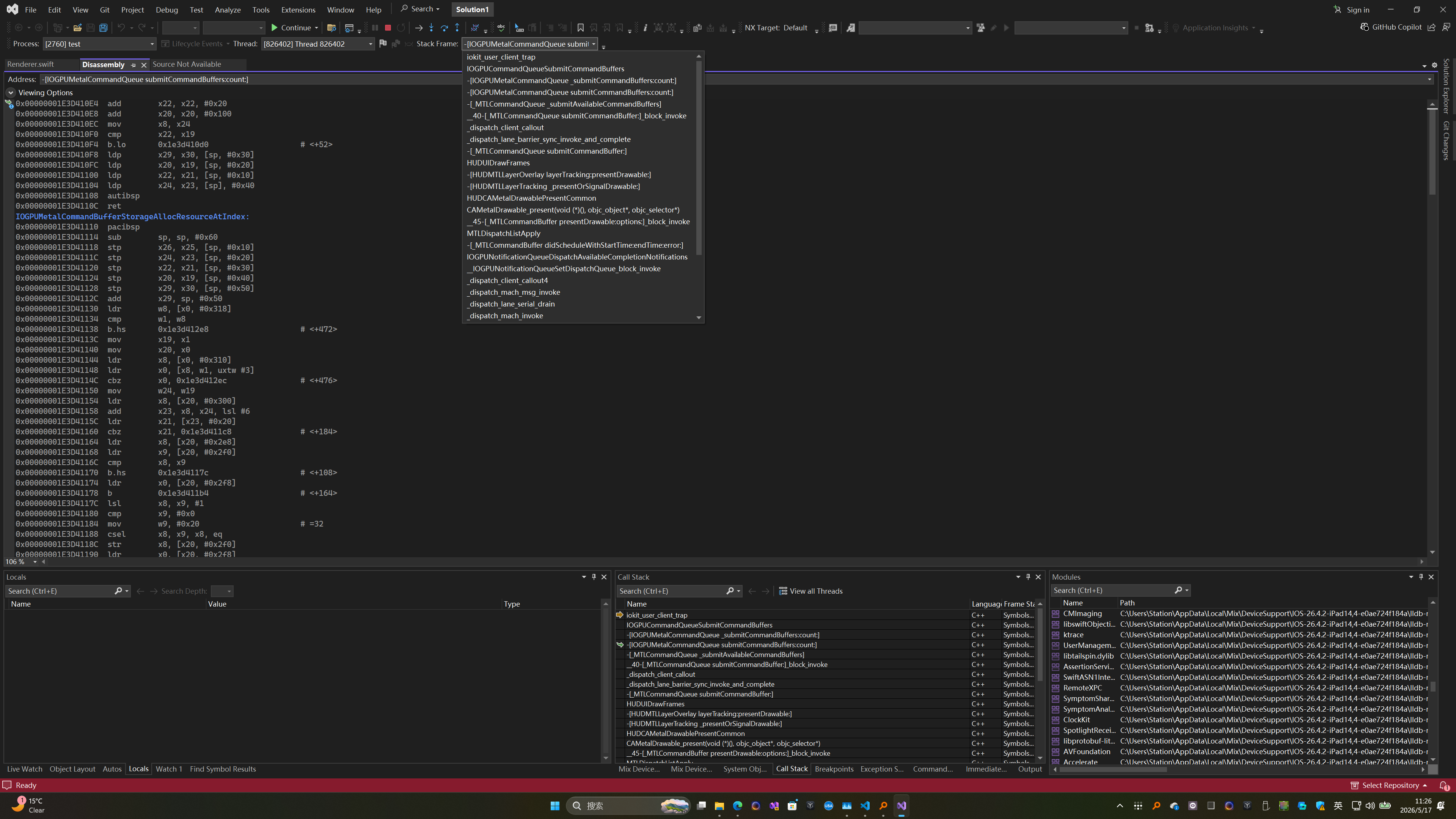Open the Continue button dropdown arrow

(x=317, y=28)
